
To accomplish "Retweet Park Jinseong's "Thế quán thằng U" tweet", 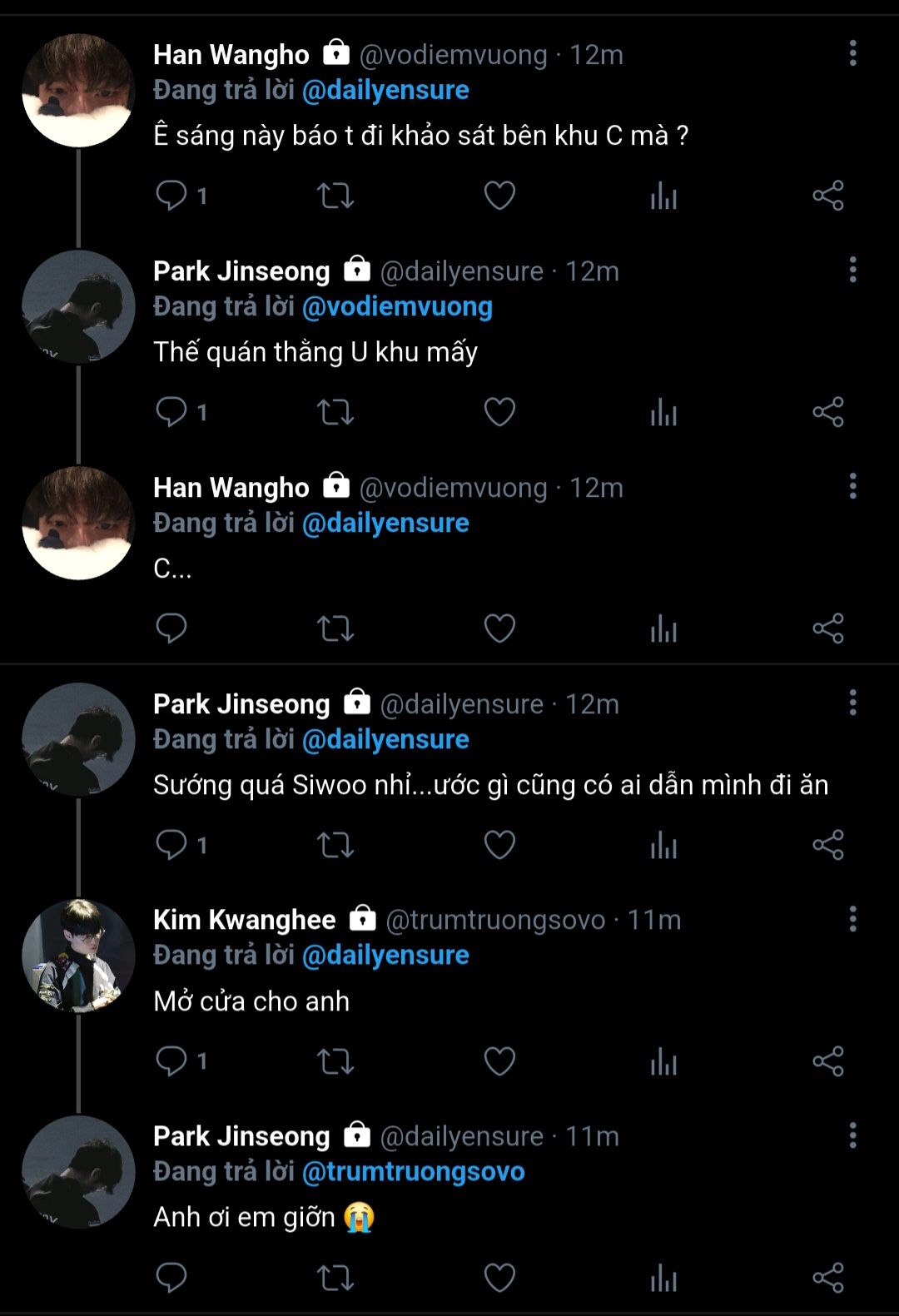I will pyautogui.click(x=335, y=412).
